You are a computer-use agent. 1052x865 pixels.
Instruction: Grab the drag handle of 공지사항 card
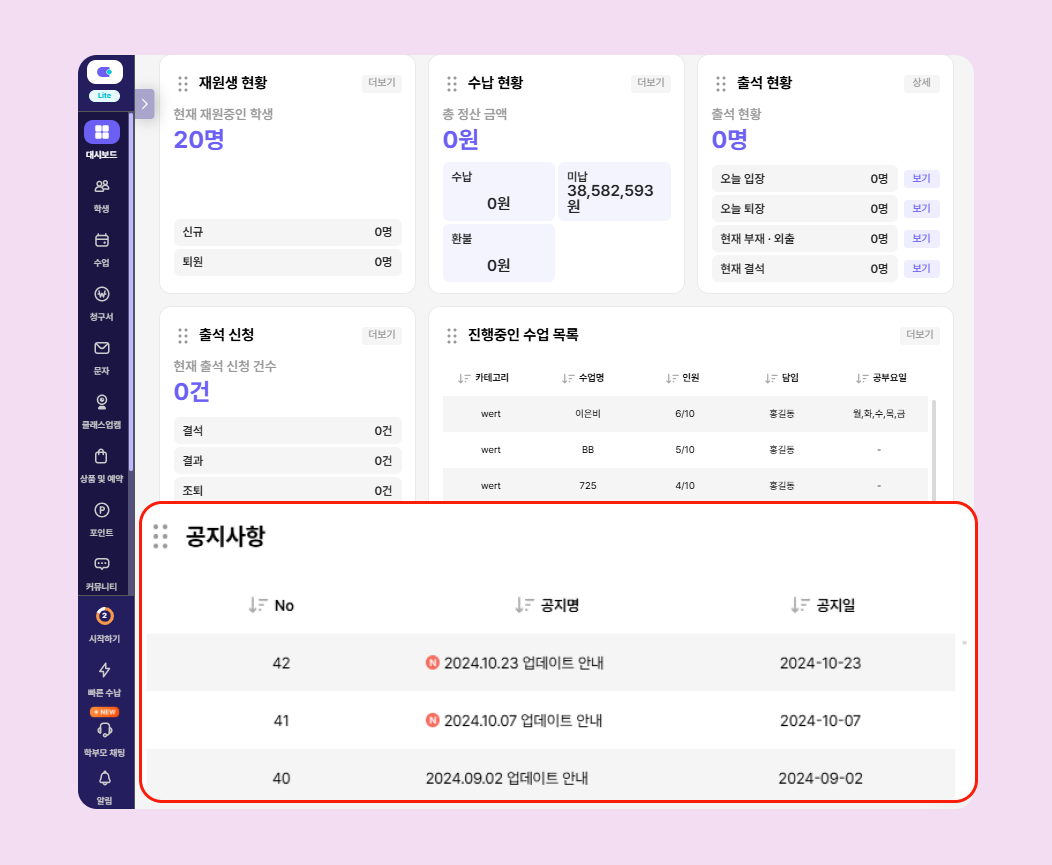click(x=160, y=536)
